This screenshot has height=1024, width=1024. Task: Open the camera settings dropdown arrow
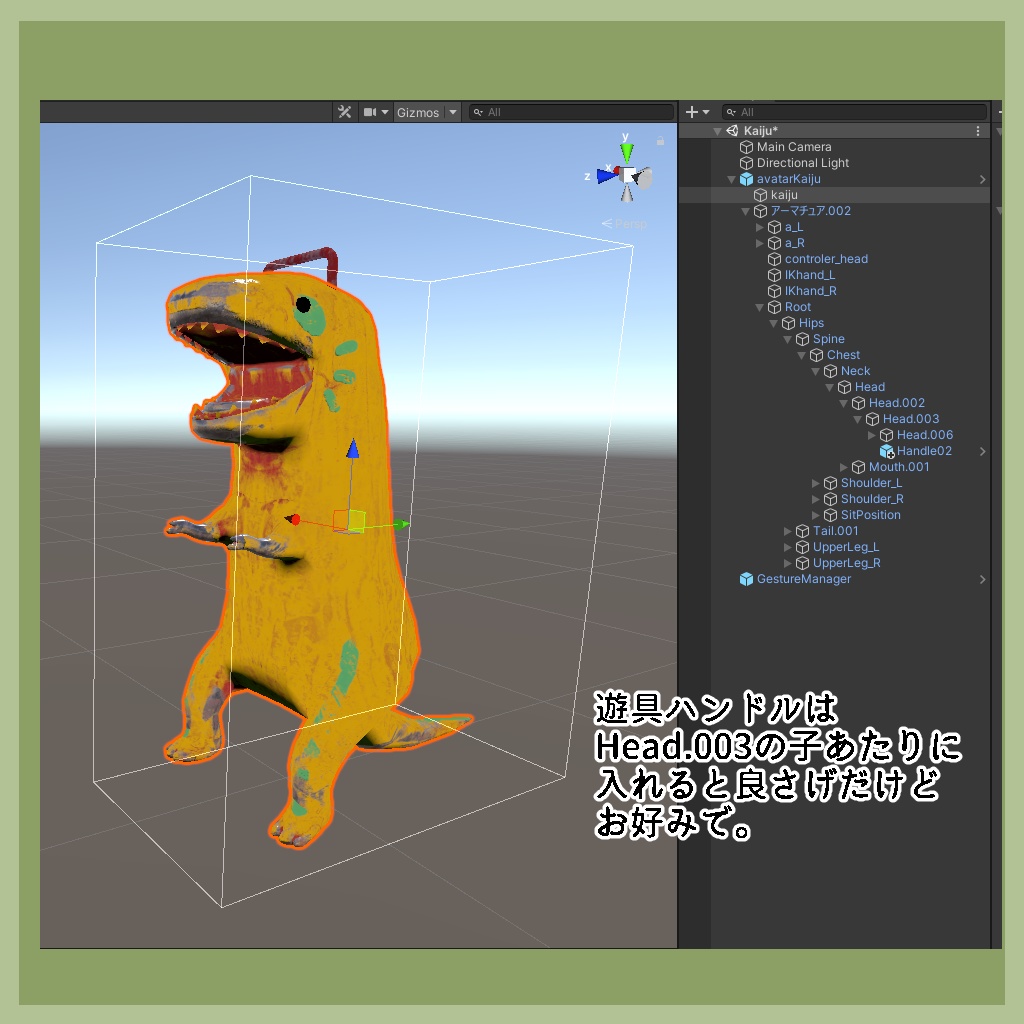tap(385, 112)
